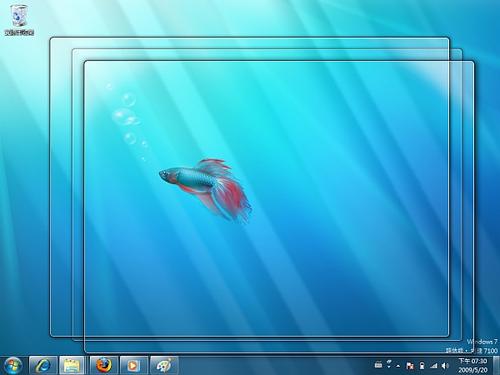Click the tray icon with double arrows
This screenshot has width=500, height=375.
point(389,364)
